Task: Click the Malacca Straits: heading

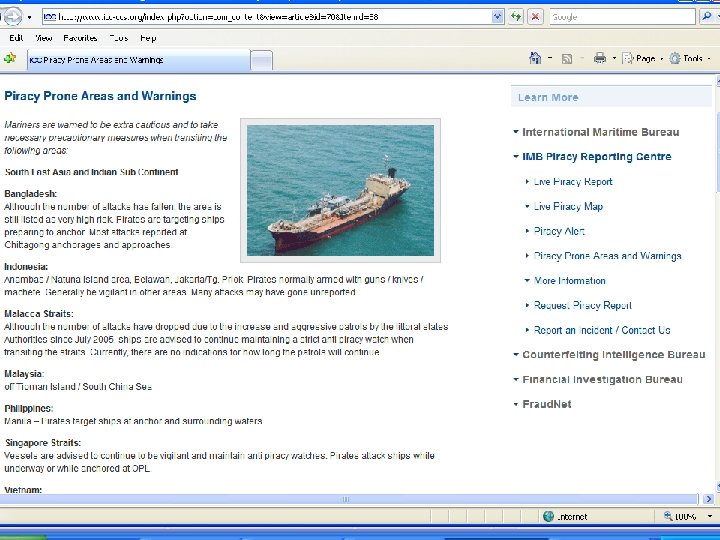Action: 39,314
